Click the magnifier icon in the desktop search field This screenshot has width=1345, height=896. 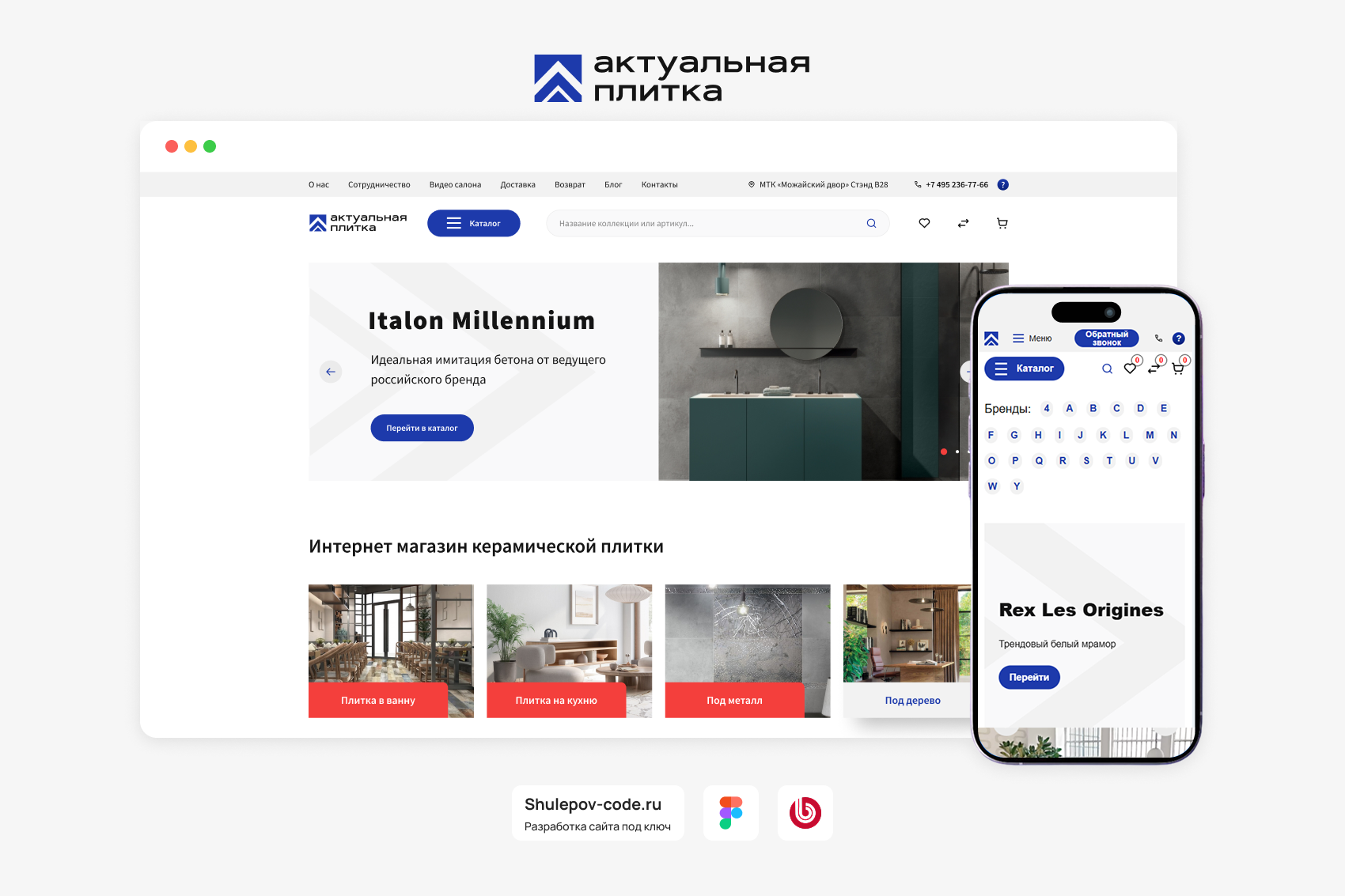coord(871,224)
